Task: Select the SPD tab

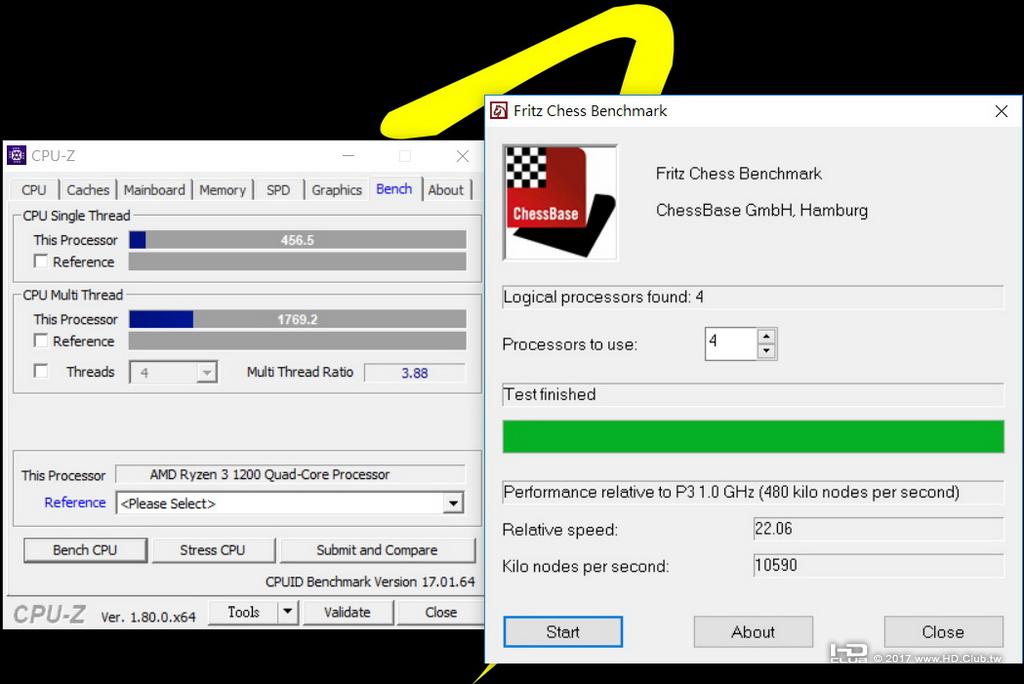Action: [x=278, y=190]
